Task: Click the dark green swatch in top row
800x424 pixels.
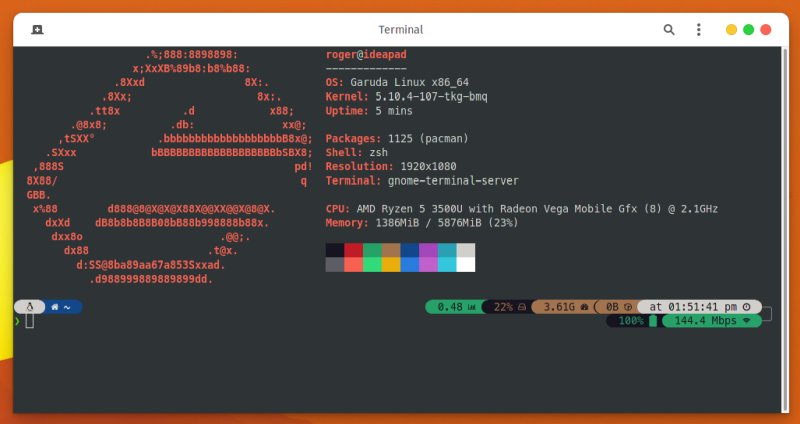Action: 372,251
